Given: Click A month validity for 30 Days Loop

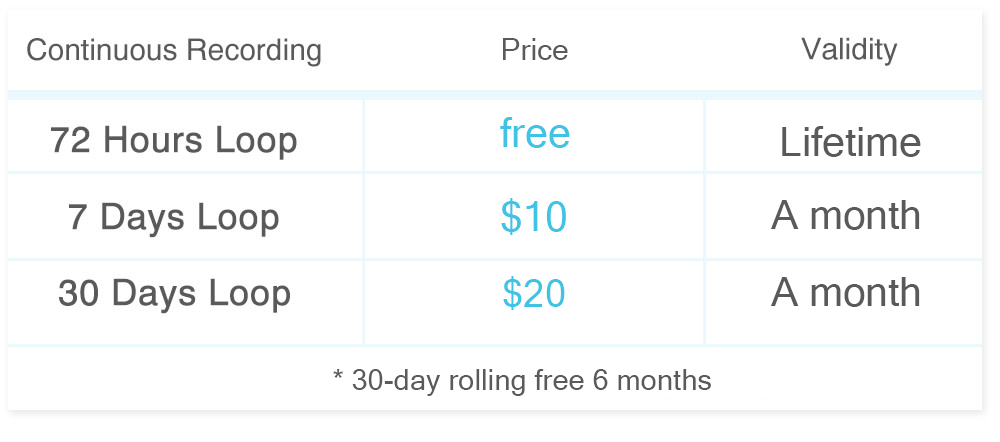Looking at the screenshot, I should pos(846,292).
